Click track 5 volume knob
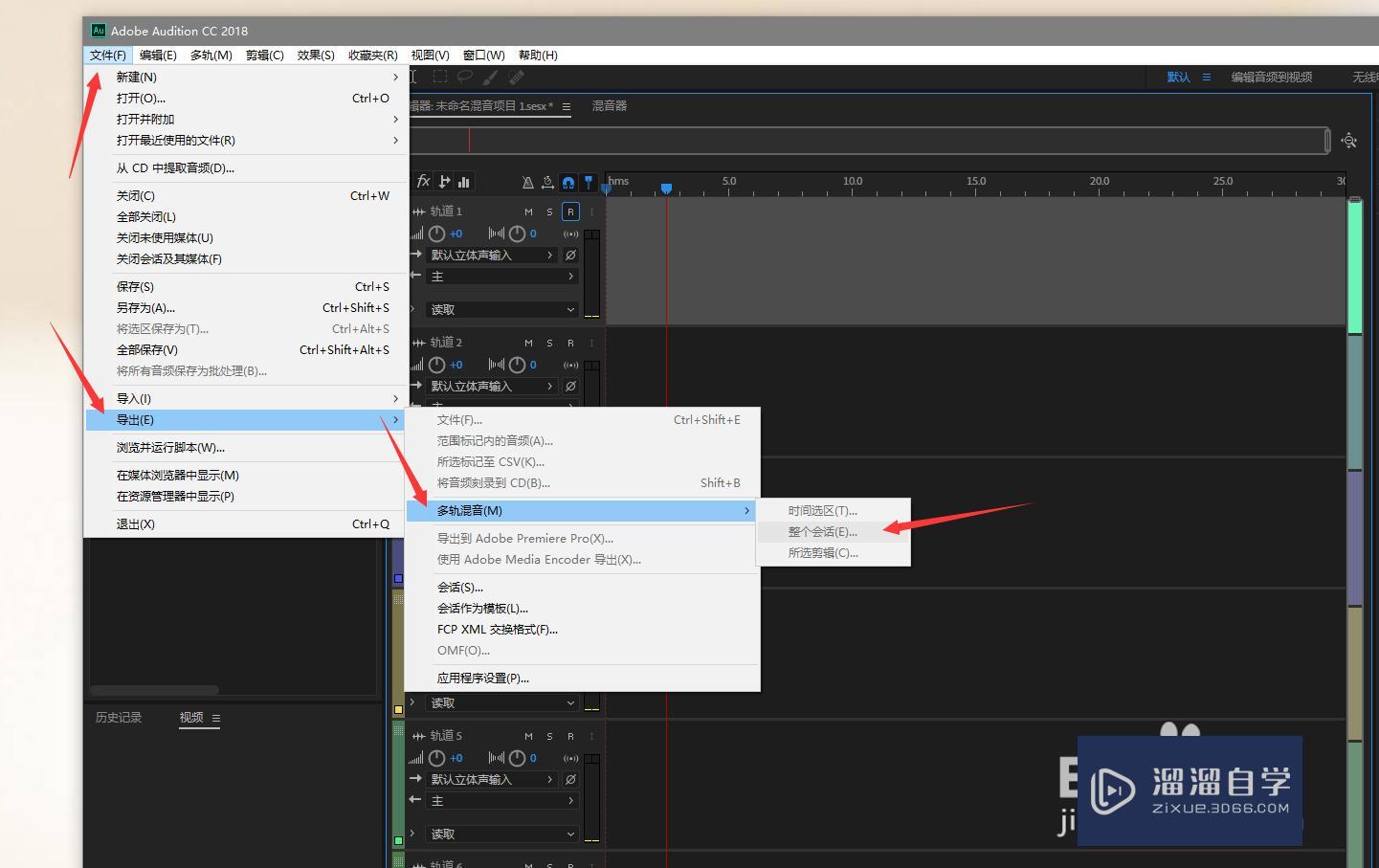 coord(437,758)
